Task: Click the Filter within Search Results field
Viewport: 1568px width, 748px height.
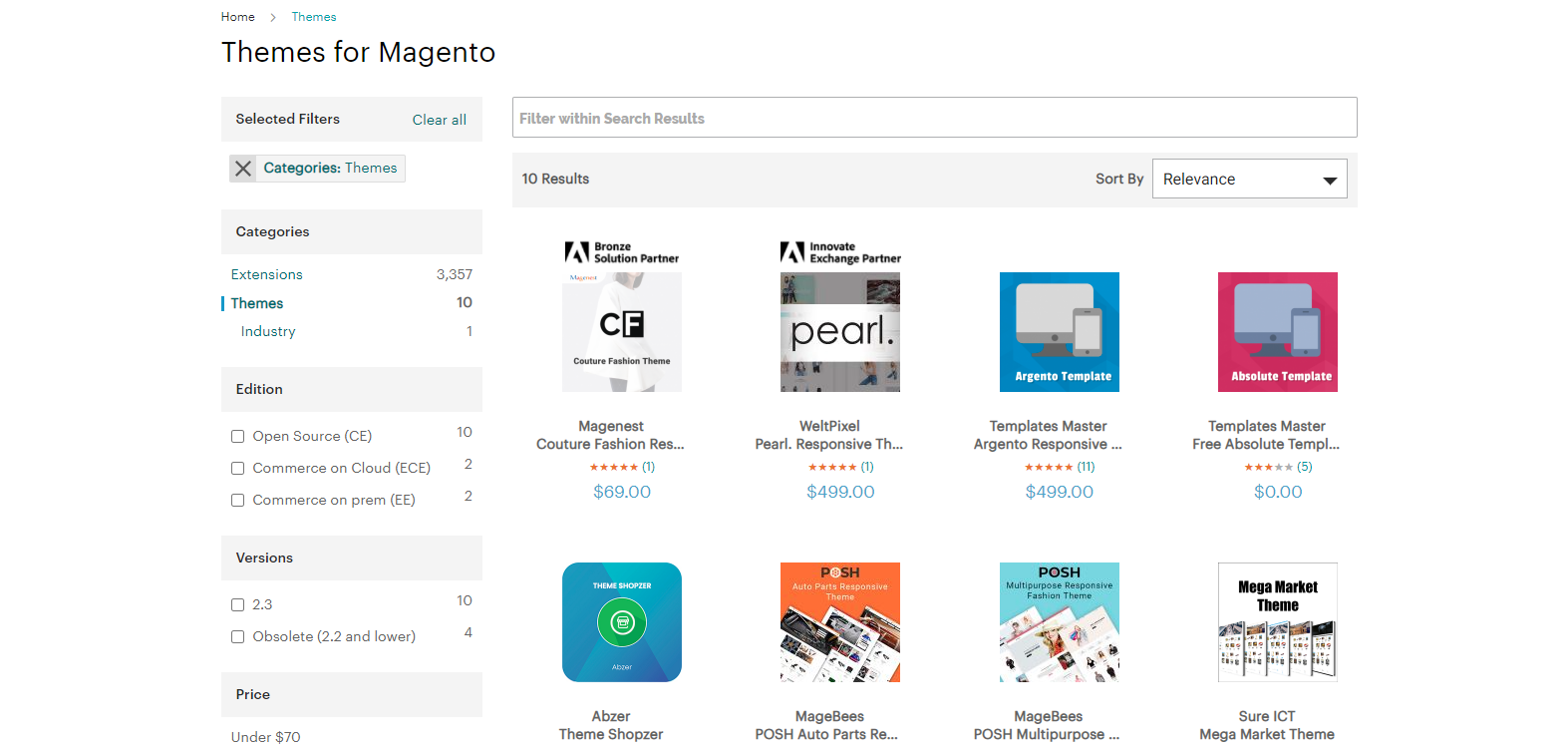Action: 934,118
